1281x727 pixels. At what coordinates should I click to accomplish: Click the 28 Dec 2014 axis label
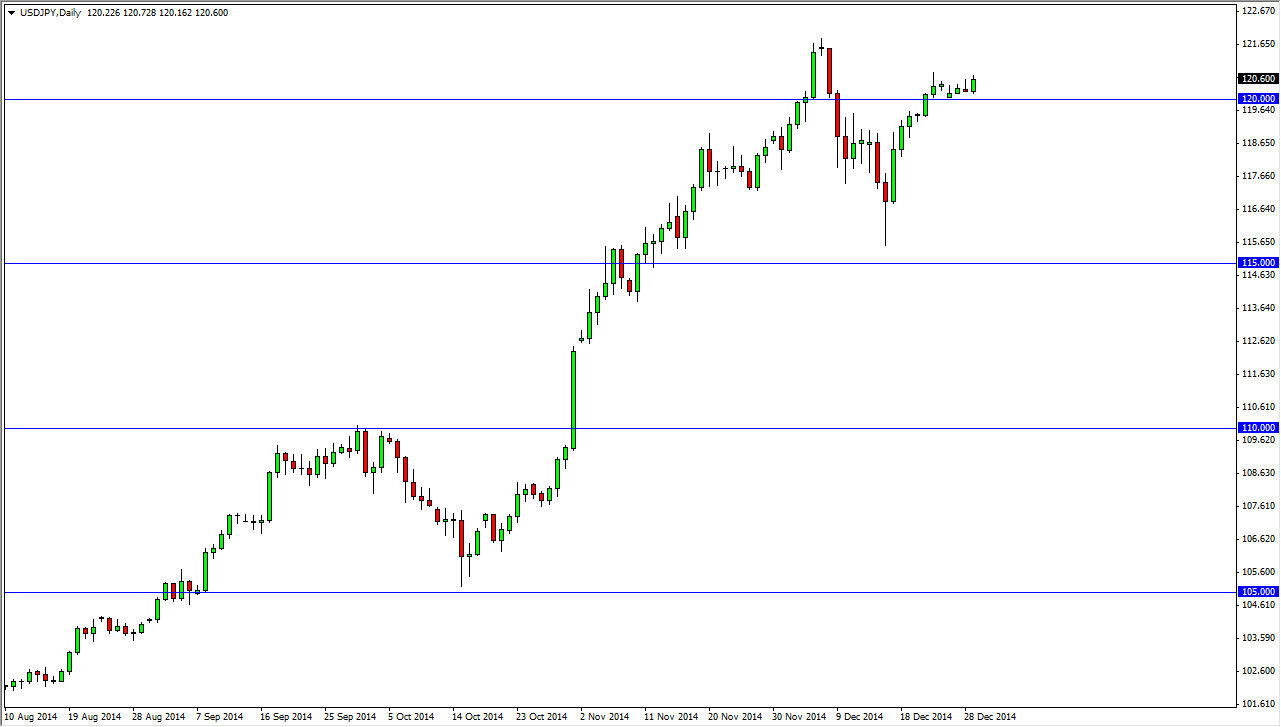click(x=991, y=717)
